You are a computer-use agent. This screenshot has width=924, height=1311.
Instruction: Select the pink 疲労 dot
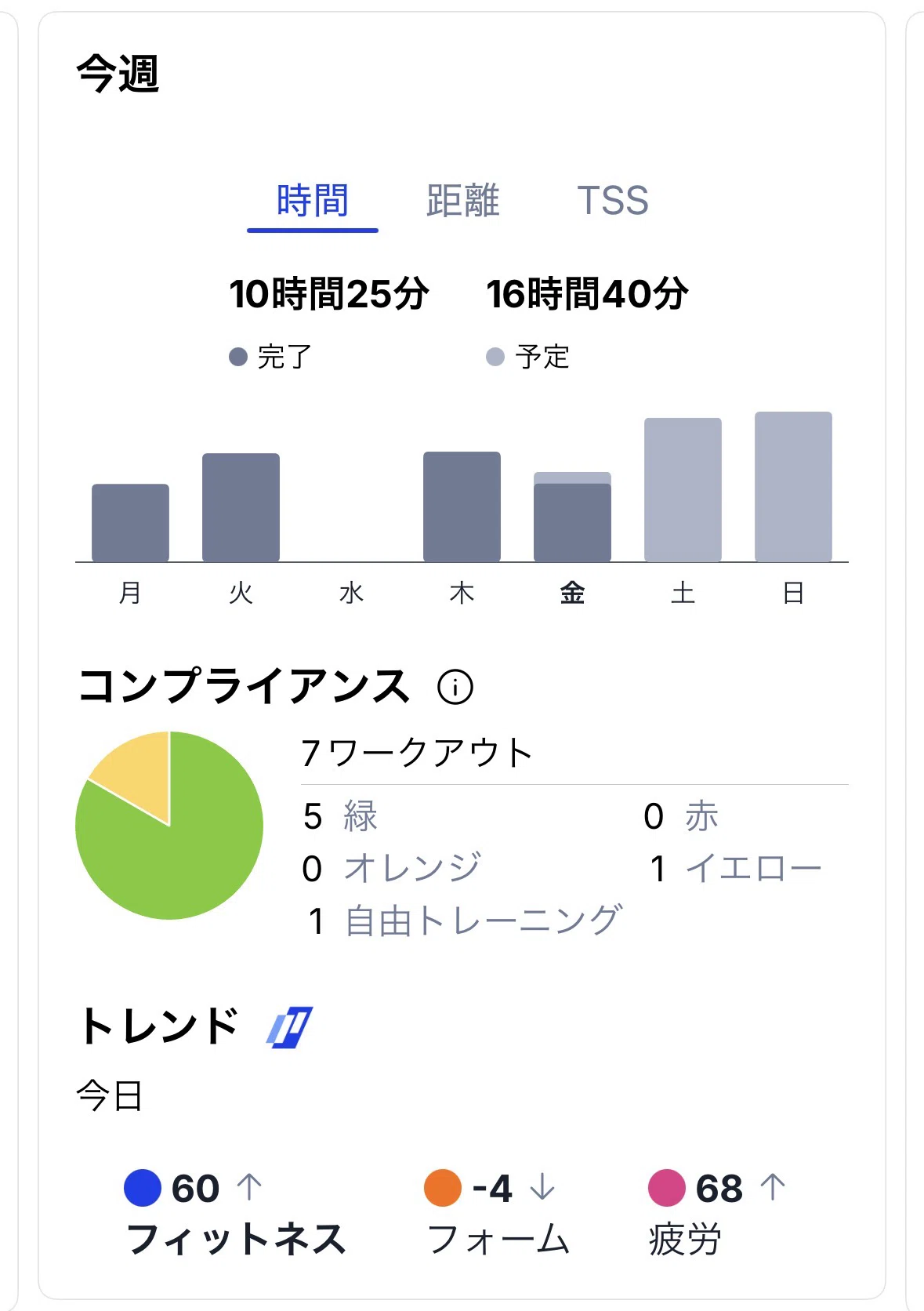coord(667,1188)
